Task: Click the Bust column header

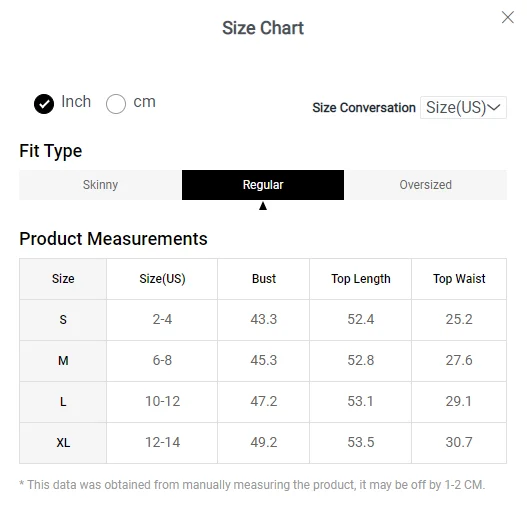Action: tap(264, 279)
